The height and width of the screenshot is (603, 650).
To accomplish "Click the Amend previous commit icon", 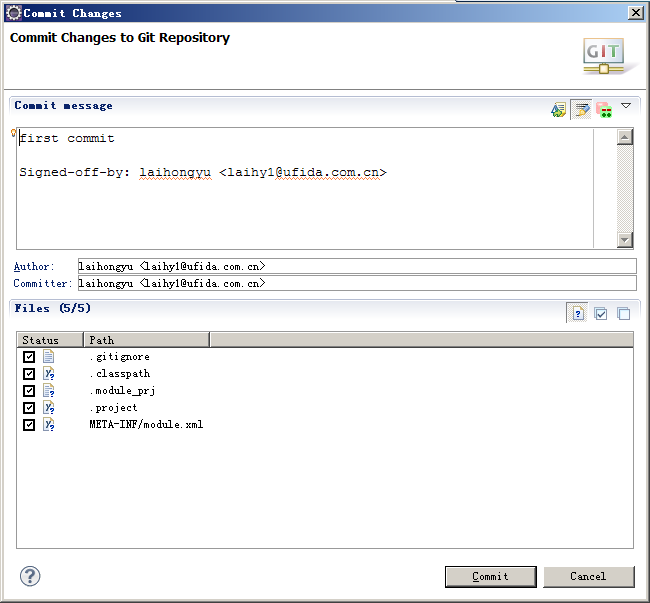I will [558, 110].
